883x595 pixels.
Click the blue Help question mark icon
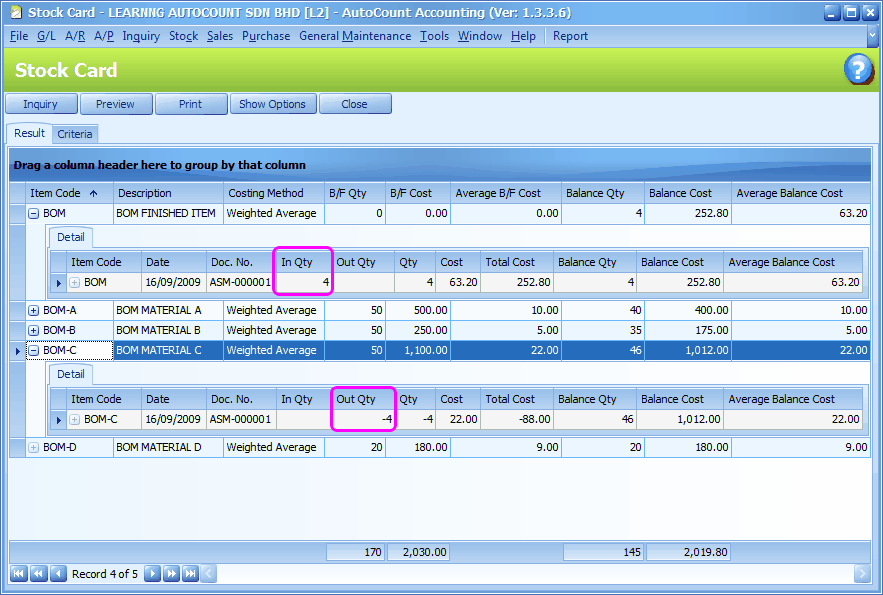[x=858, y=70]
